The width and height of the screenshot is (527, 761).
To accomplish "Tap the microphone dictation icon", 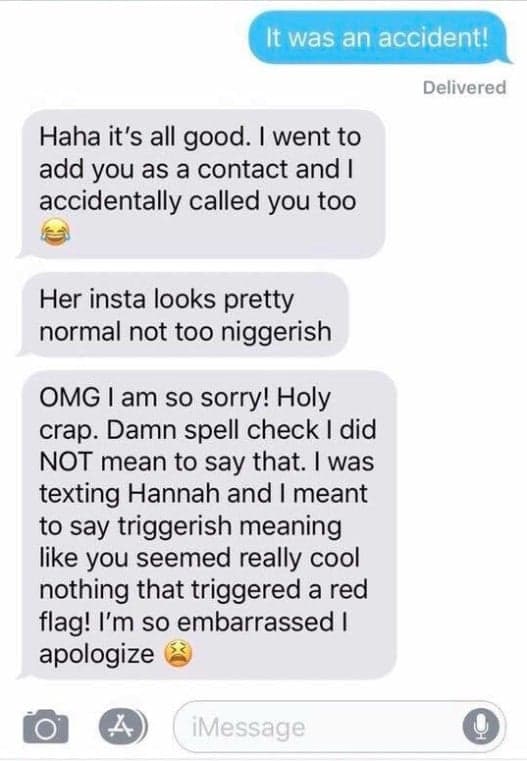I will click(x=480, y=727).
